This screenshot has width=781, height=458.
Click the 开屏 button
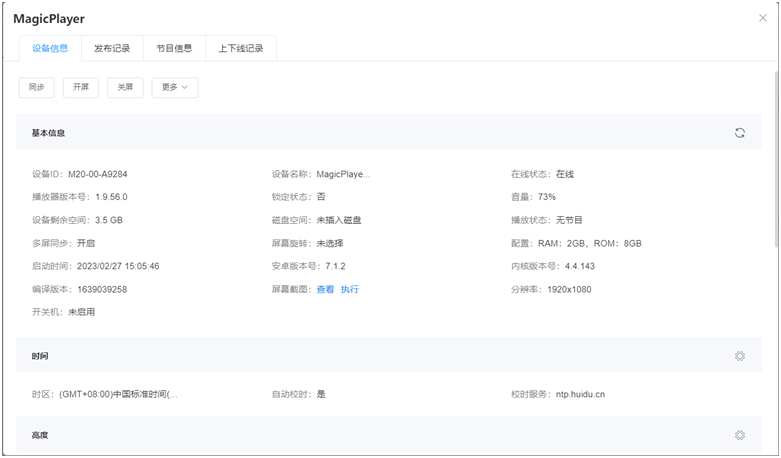[x=81, y=88]
